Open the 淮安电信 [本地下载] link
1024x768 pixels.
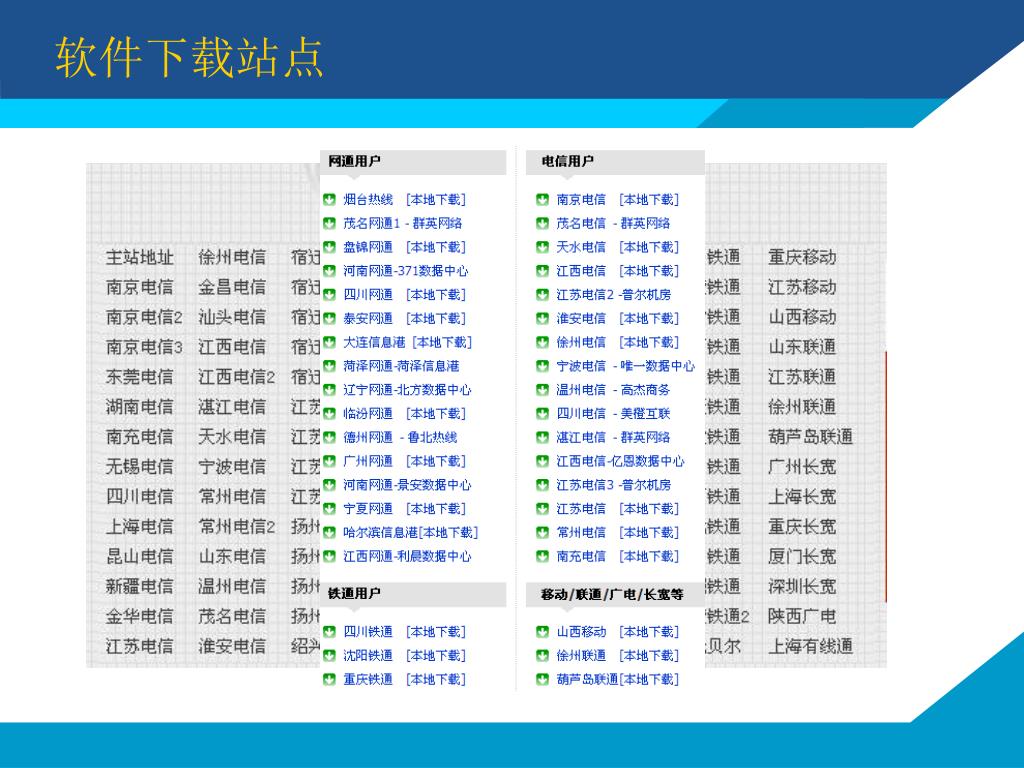617,319
